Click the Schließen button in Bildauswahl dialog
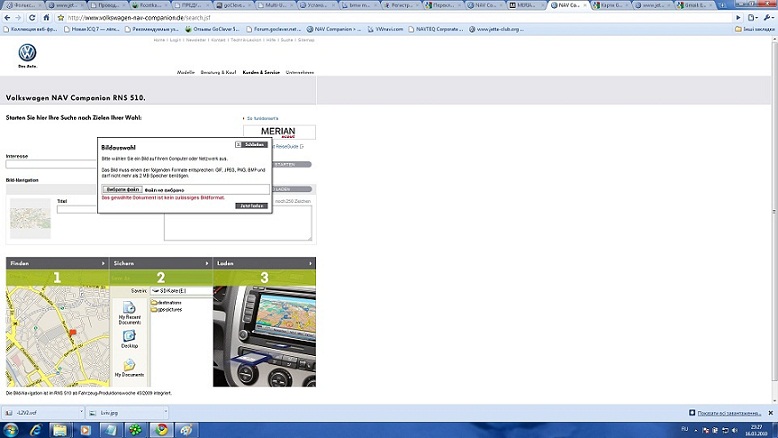This screenshot has width=778, height=438. 252,144
